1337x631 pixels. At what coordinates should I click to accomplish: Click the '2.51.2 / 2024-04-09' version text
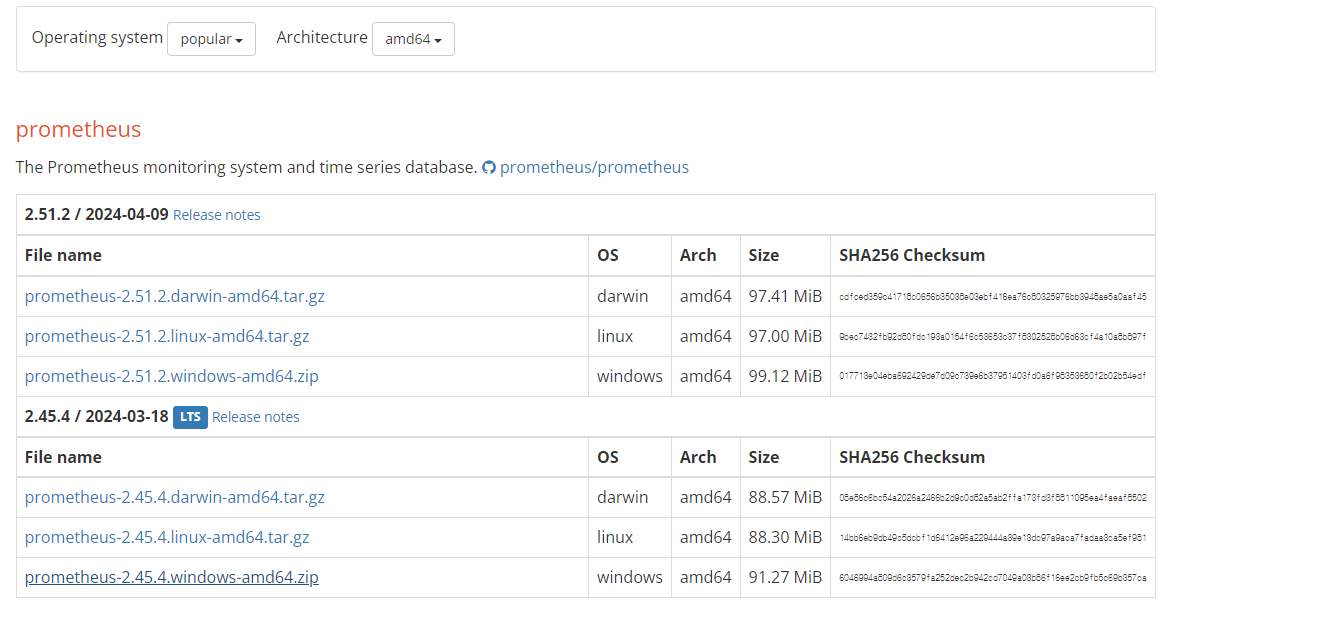tap(97, 215)
